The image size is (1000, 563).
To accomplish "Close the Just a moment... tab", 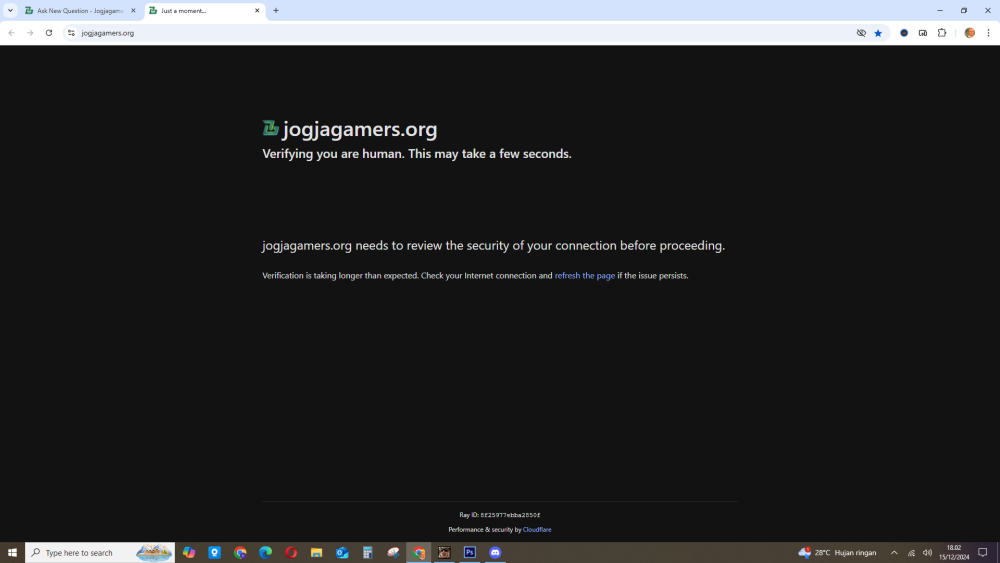I will (257, 11).
